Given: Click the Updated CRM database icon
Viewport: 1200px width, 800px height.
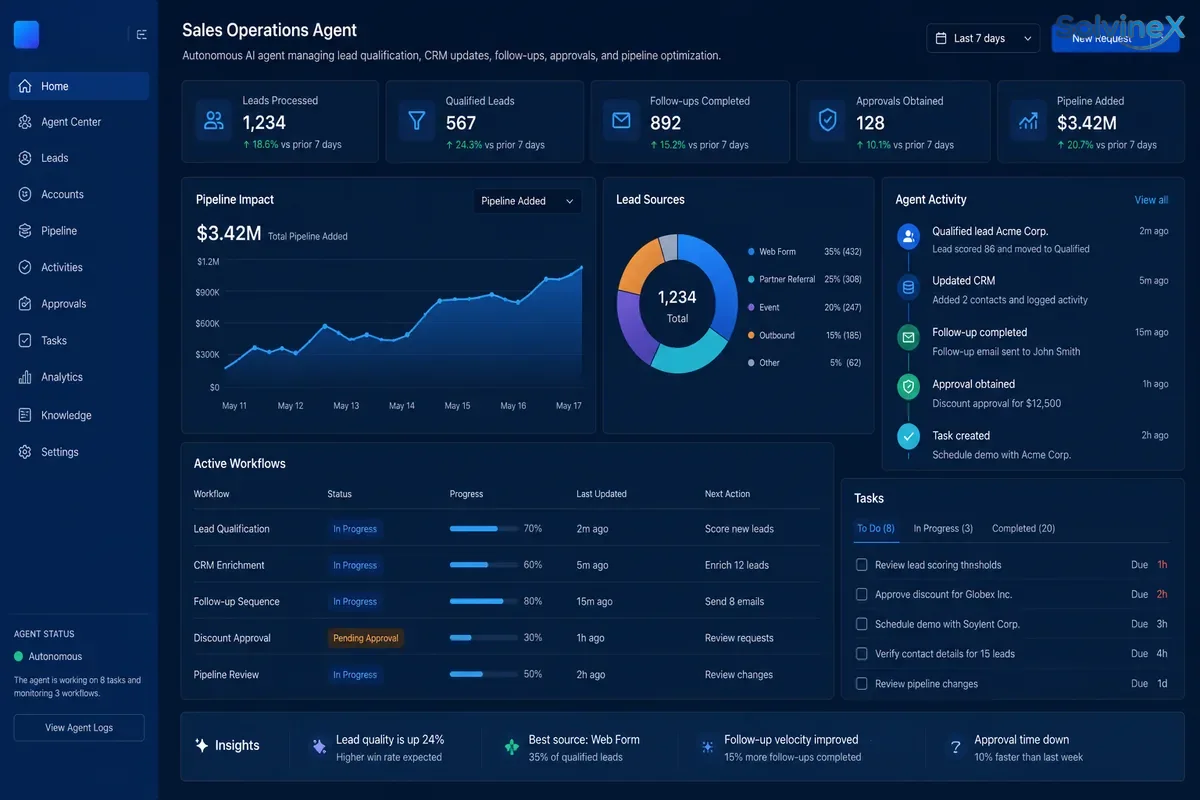Looking at the screenshot, I should tap(908, 287).
